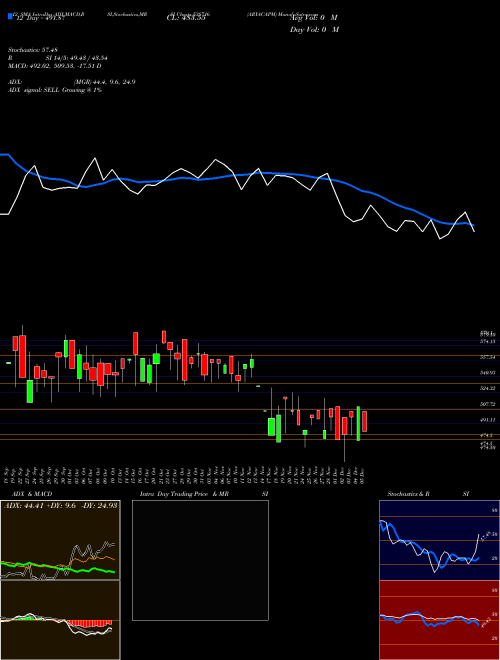Image resolution: width=500 pixels, height=660 pixels.
Task: Click the 'Avg Vol: 0 M' label
Action: (x=313, y=18)
